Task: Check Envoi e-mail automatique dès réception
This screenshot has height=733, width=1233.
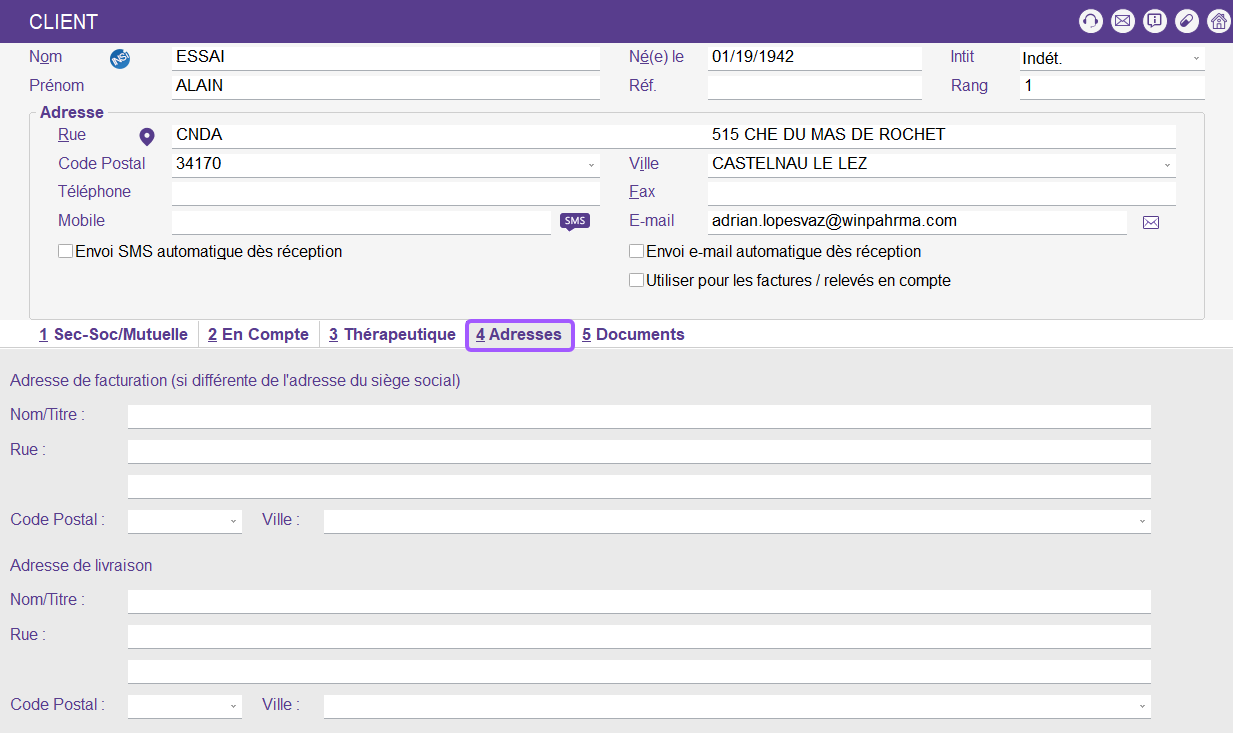Action: (636, 252)
